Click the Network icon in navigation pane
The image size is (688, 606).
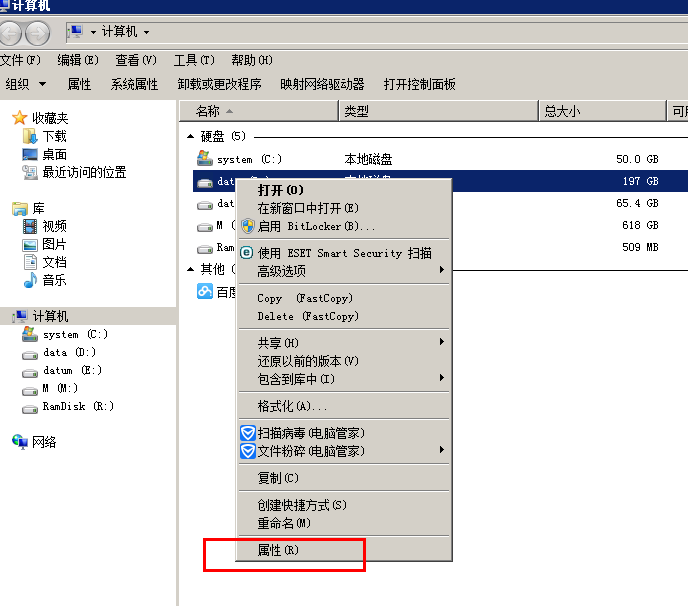pyautogui.click(x=20, y=442)
